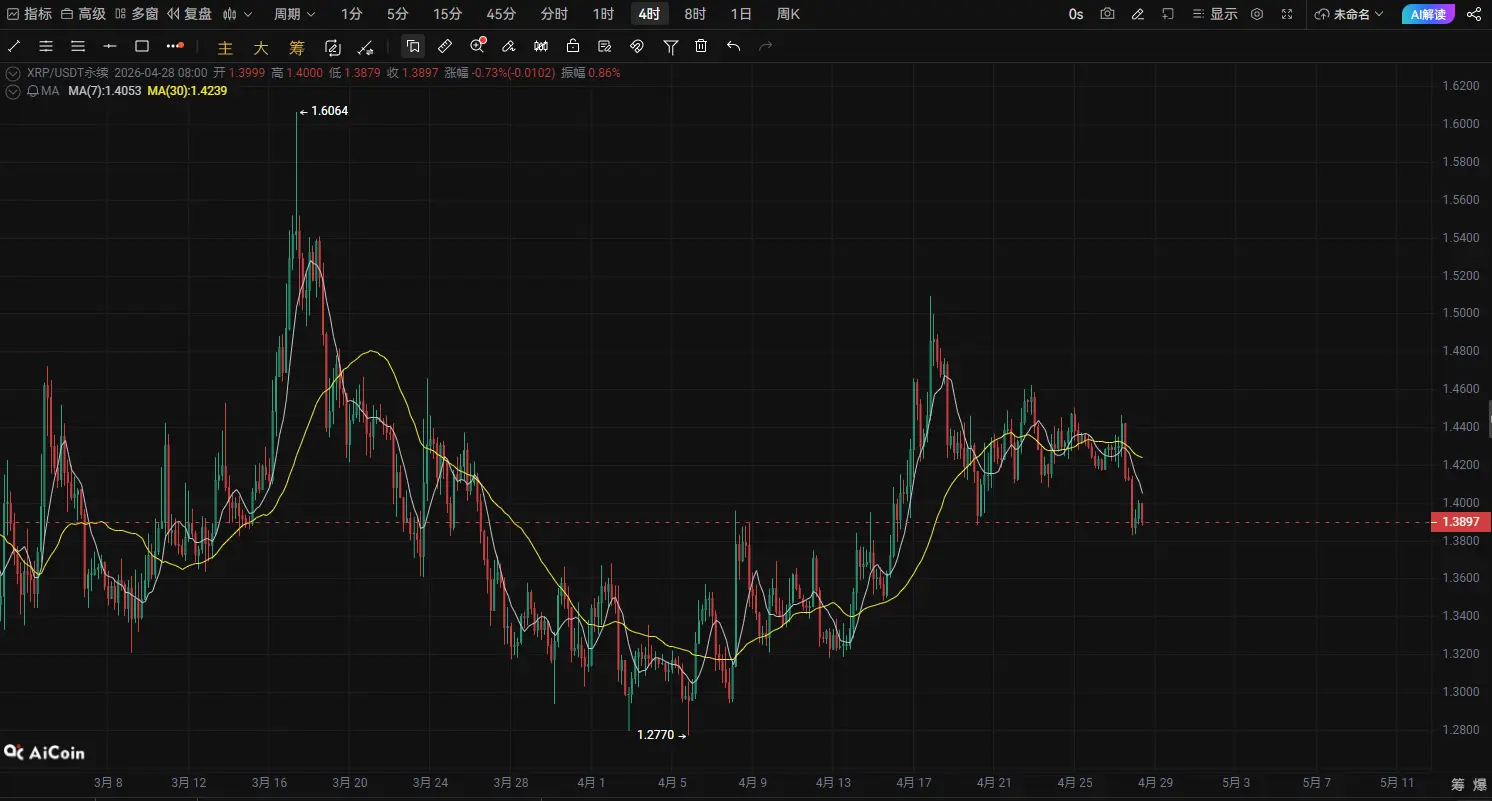
Task: Click the line-eraser tool icon
Action: tap(366, 47)
